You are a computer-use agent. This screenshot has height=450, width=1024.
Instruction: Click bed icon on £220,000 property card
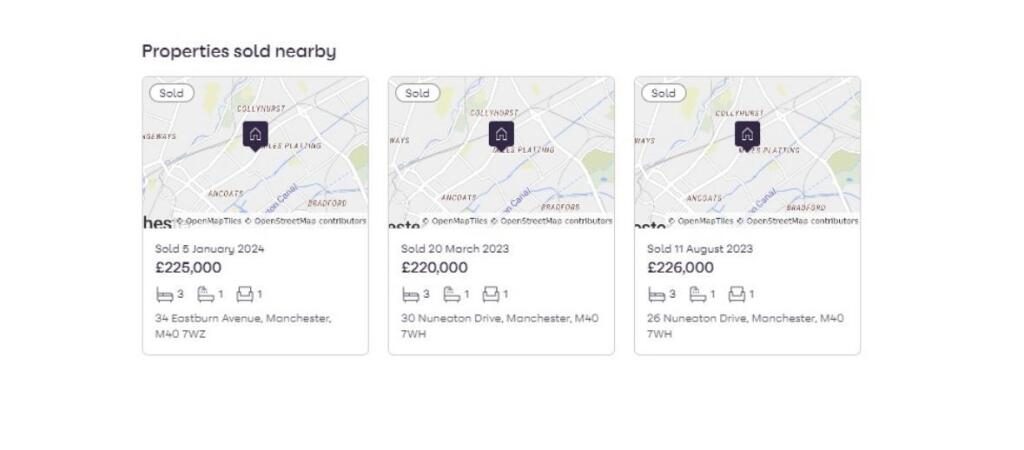point(410,295)
